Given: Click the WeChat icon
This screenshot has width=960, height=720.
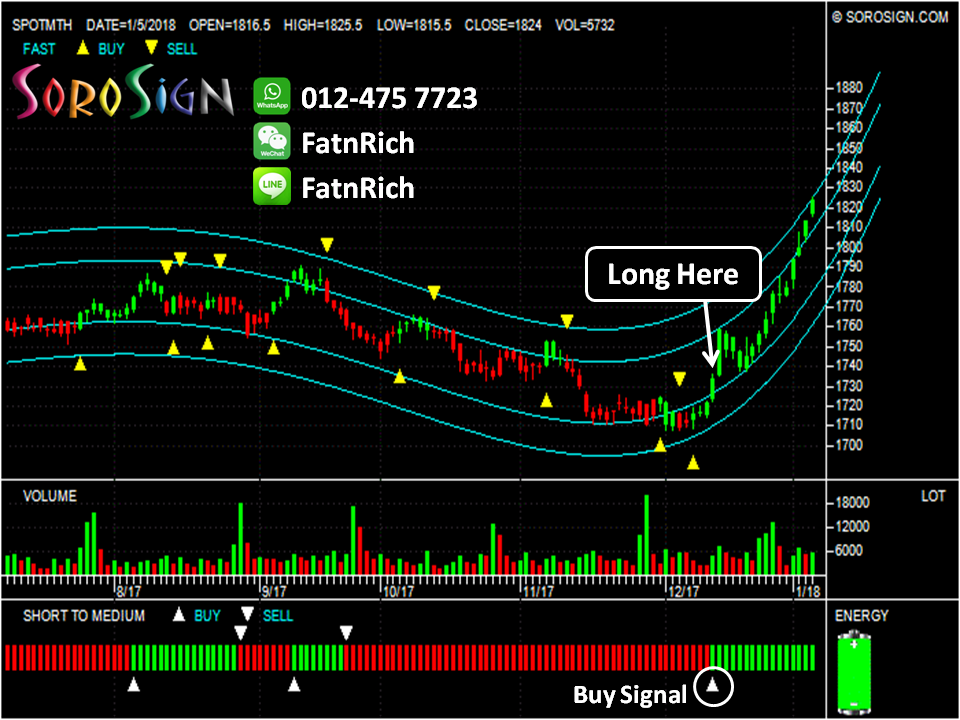Looking at the screenshot, I should [x=272, y=141].
